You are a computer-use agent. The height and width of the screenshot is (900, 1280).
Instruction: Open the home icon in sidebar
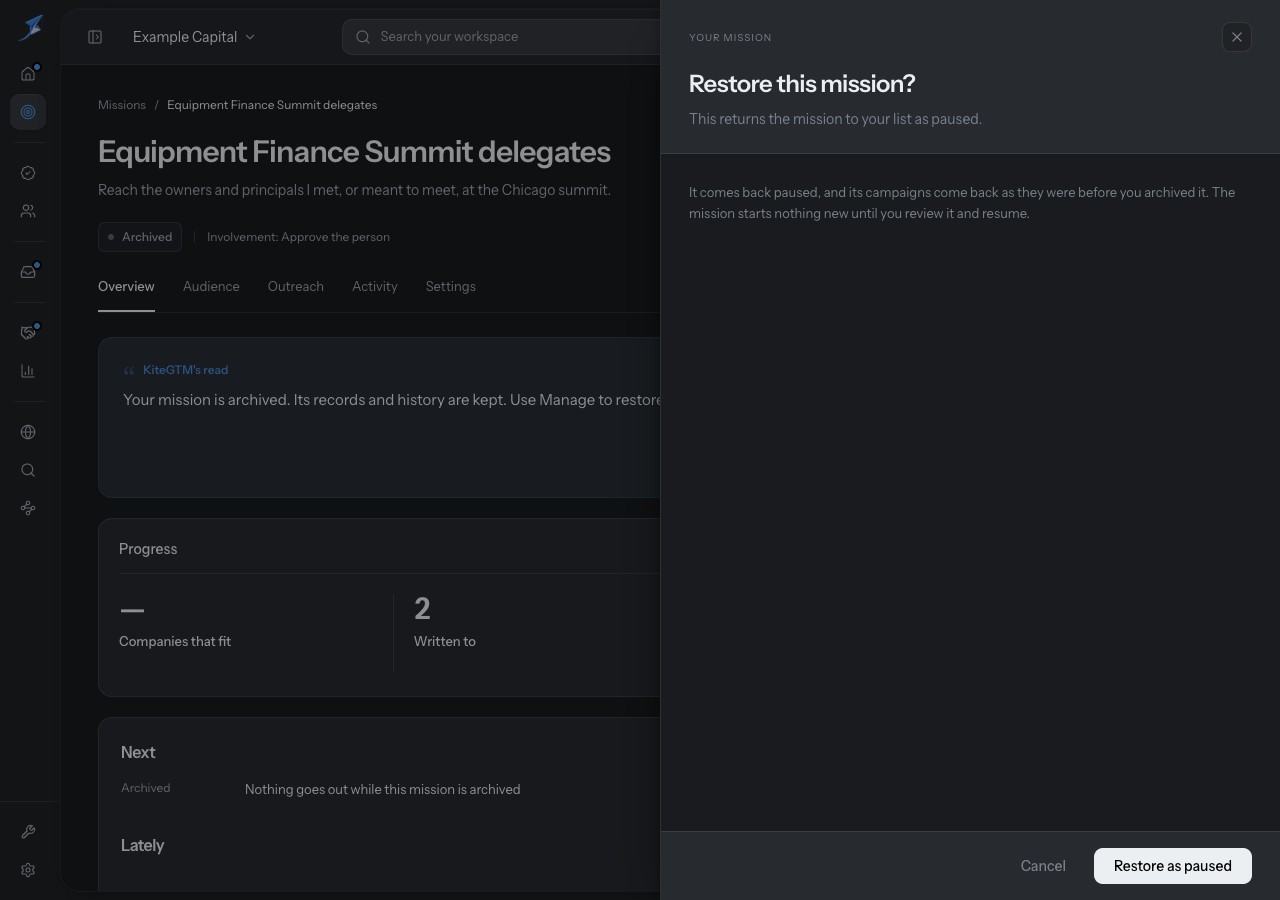click(x=28, y=73)
